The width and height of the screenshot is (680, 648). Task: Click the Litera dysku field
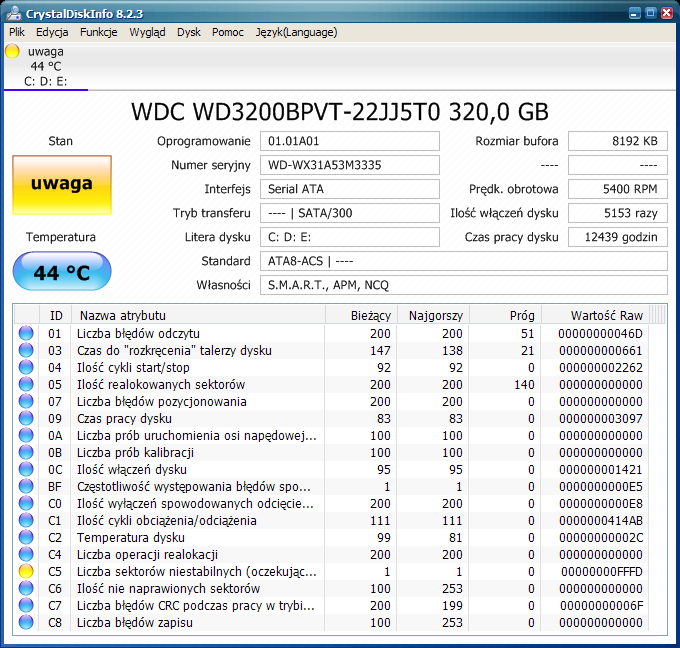click(350, 237)
